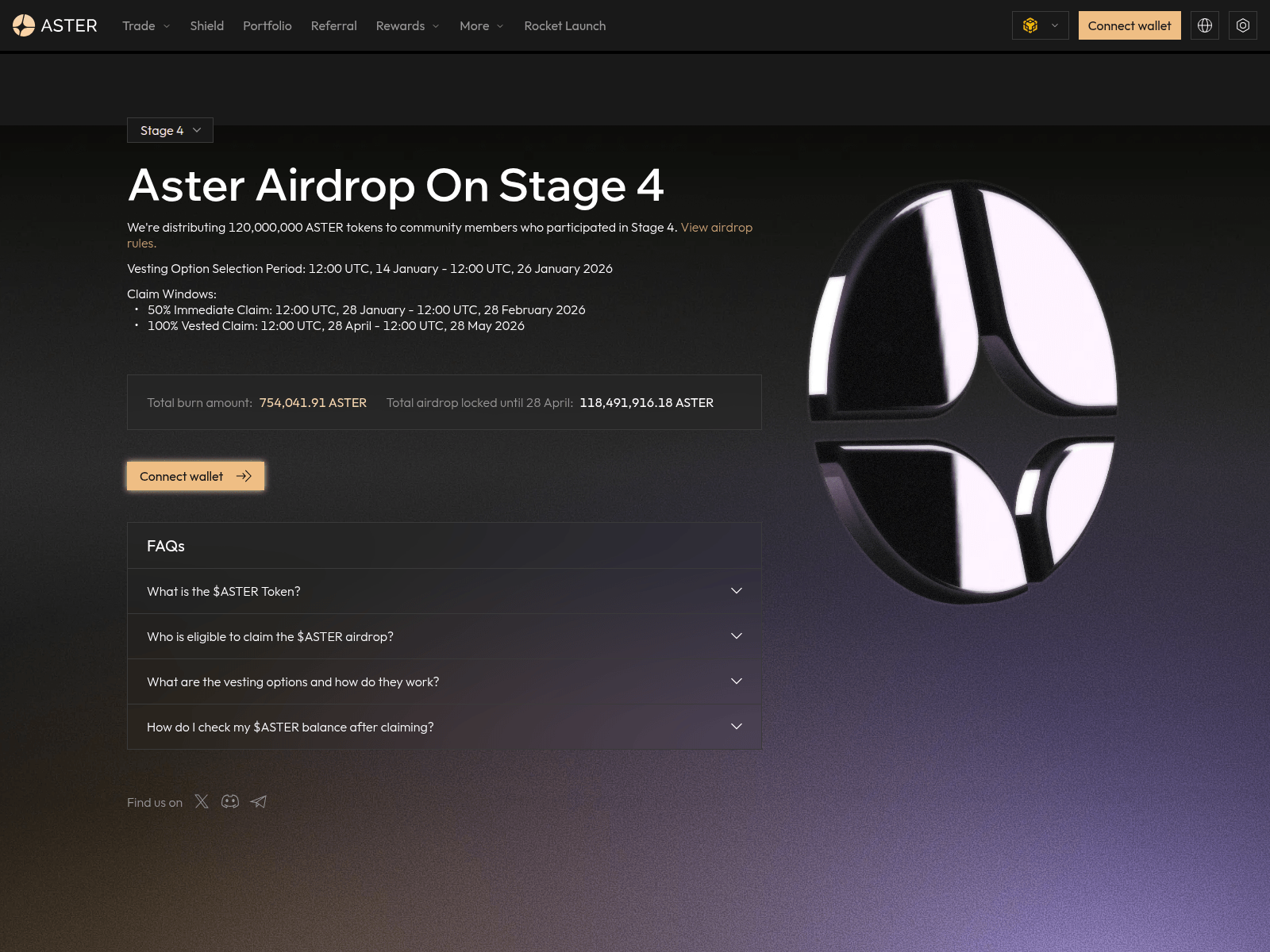
Task: Navigate to Rocket Launch
Action: tap(564, 25)
